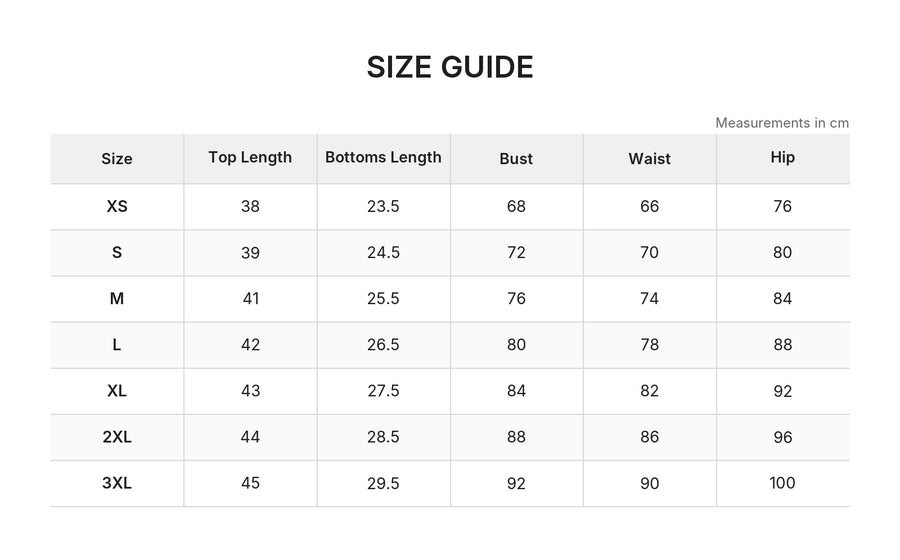Click the Waist column header
This screenshot has width=900, height=560.
(649, 158)
